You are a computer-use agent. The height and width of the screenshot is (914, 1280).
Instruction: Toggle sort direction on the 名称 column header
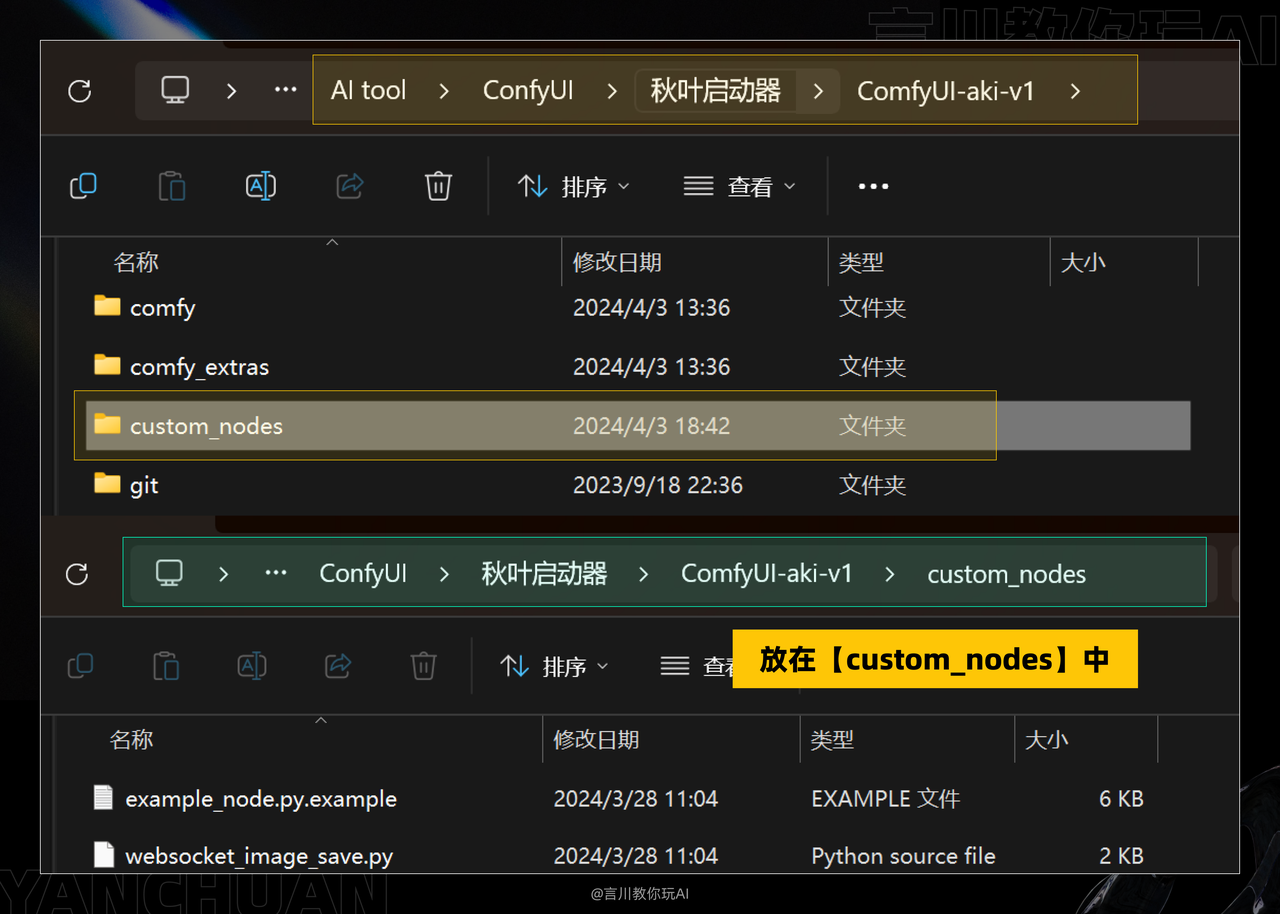136,262
